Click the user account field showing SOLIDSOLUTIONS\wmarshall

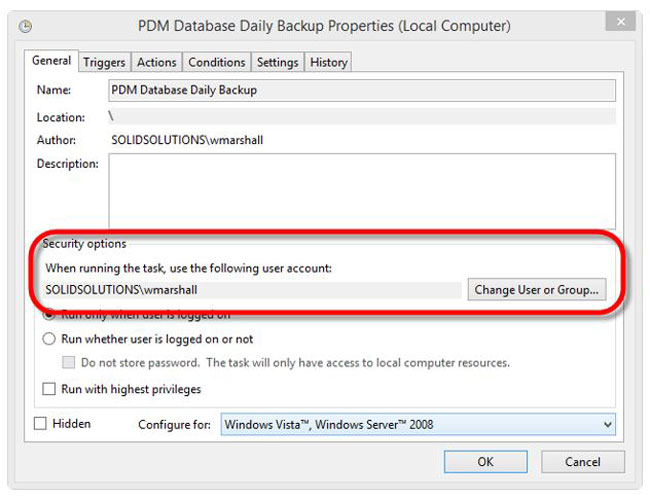tap(252, 289)
